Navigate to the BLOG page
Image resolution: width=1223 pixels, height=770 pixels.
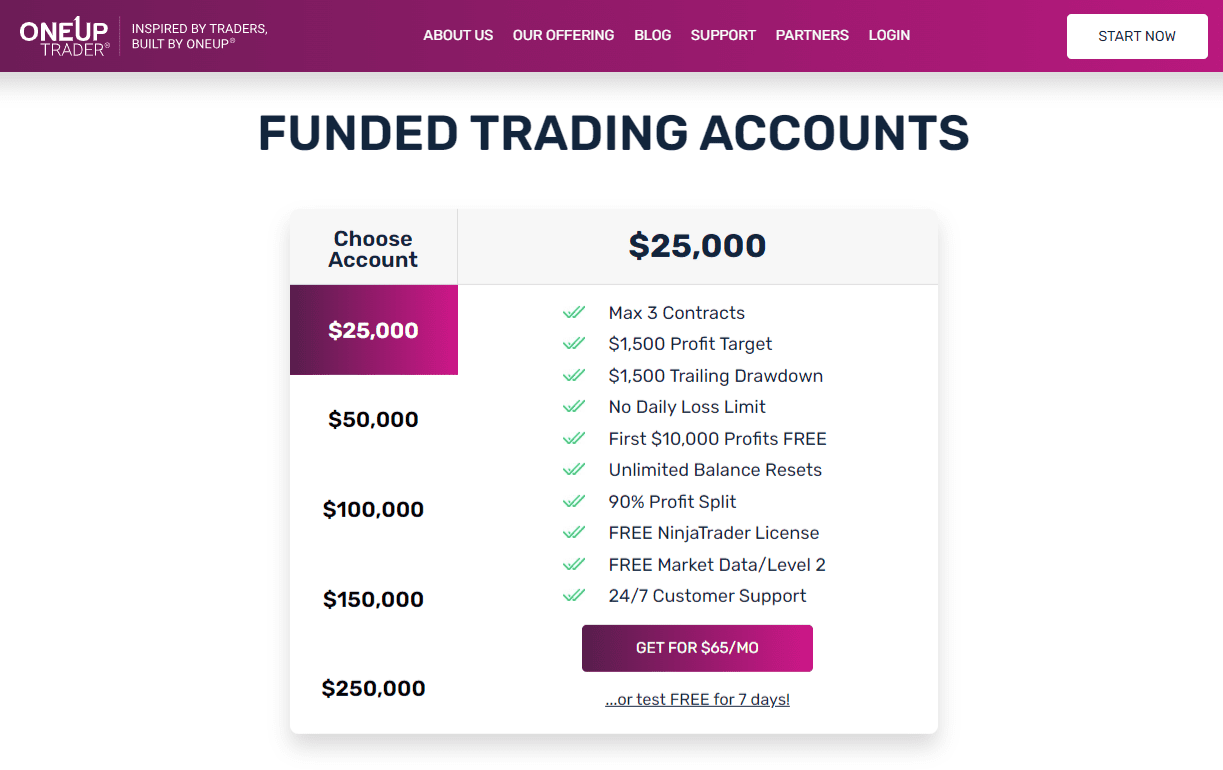click(x=652, y=35)
